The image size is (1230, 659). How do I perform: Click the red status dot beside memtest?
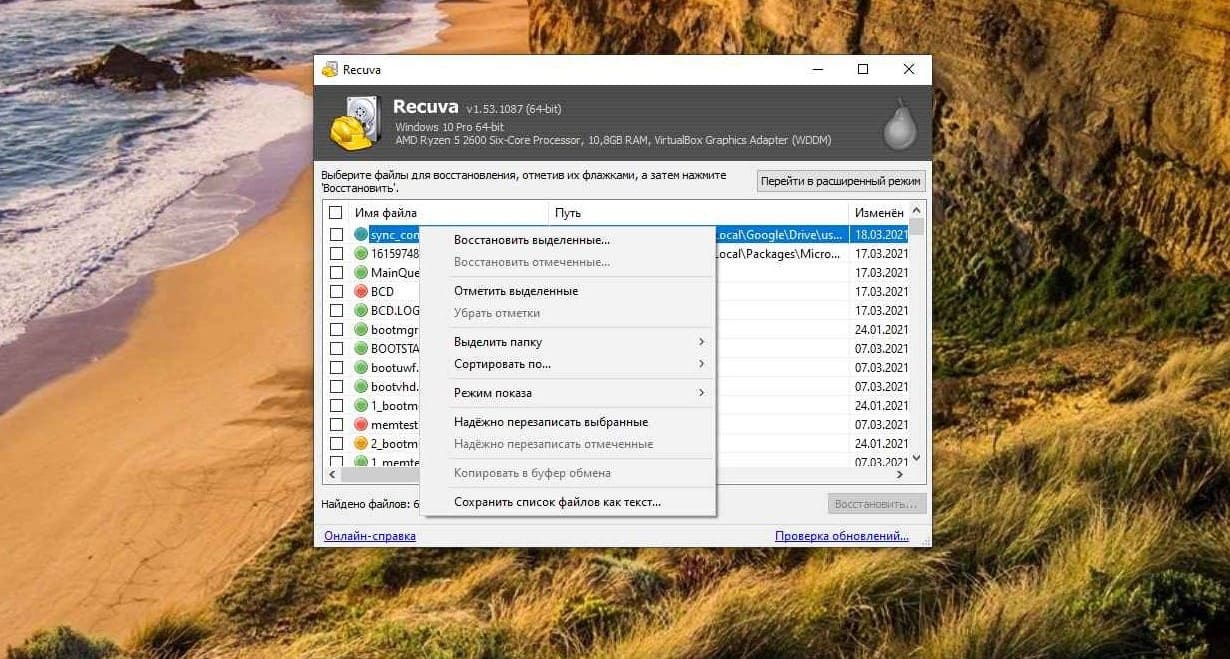(361, 425)
